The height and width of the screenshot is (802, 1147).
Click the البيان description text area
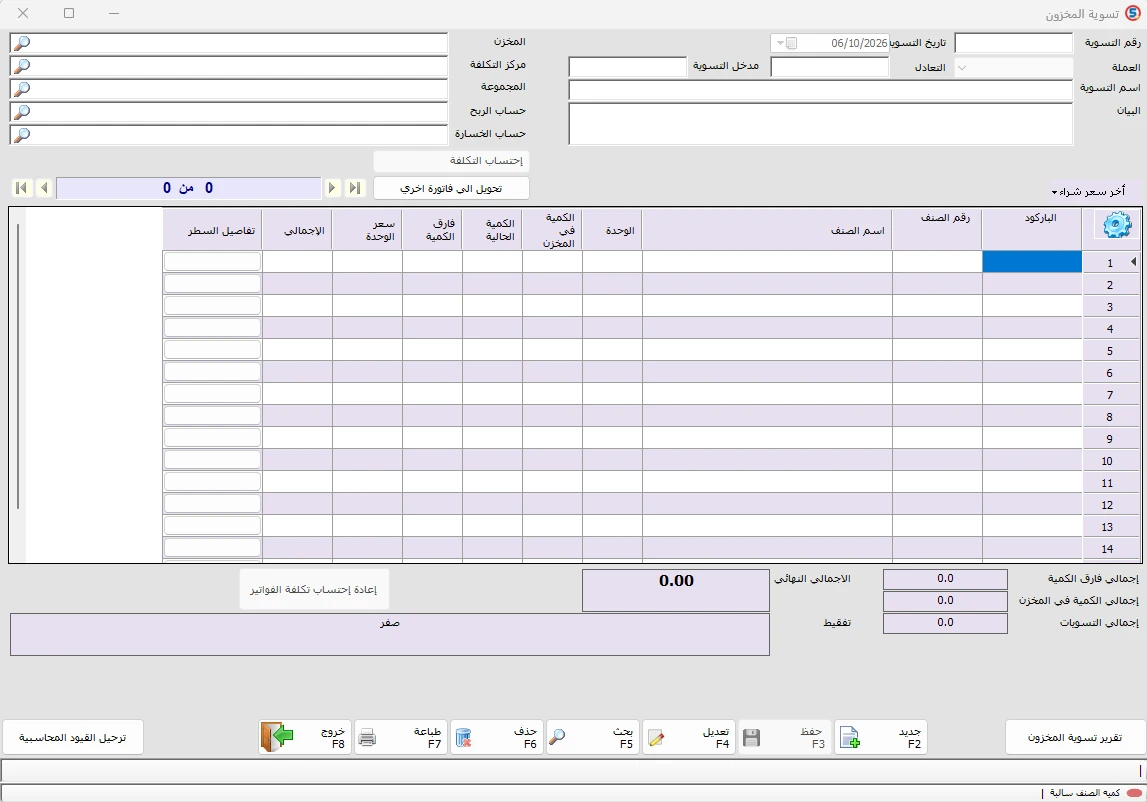pos(821,124)
